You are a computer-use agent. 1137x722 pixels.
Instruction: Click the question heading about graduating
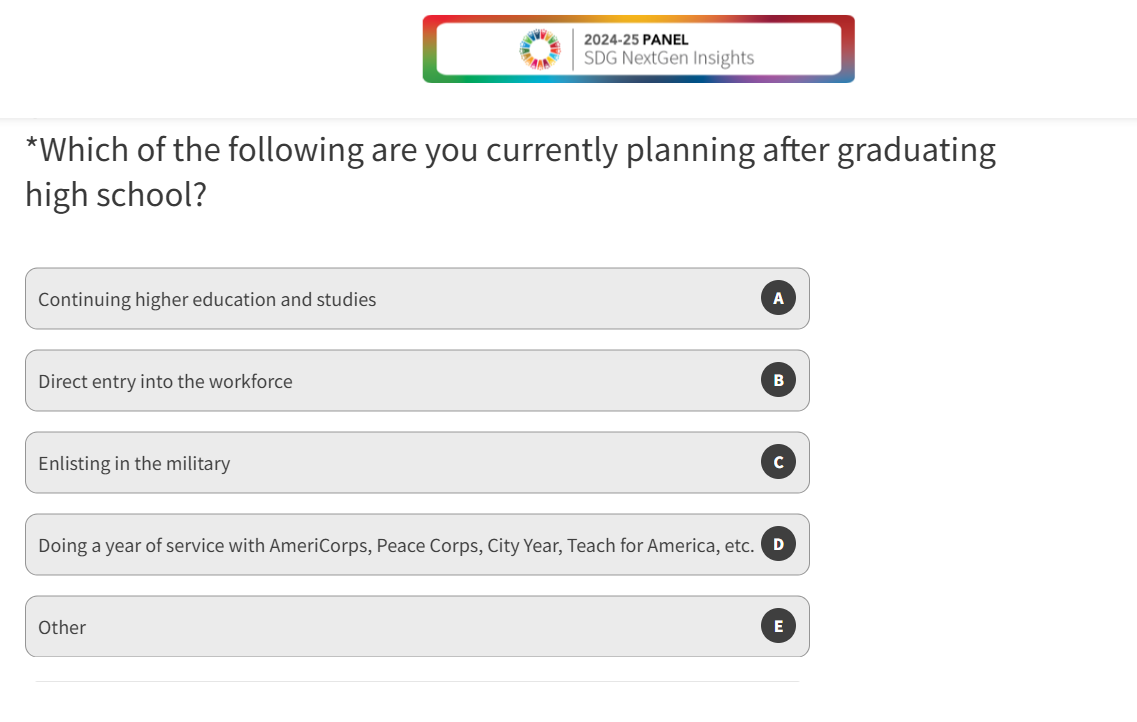(x=510, y=150)
